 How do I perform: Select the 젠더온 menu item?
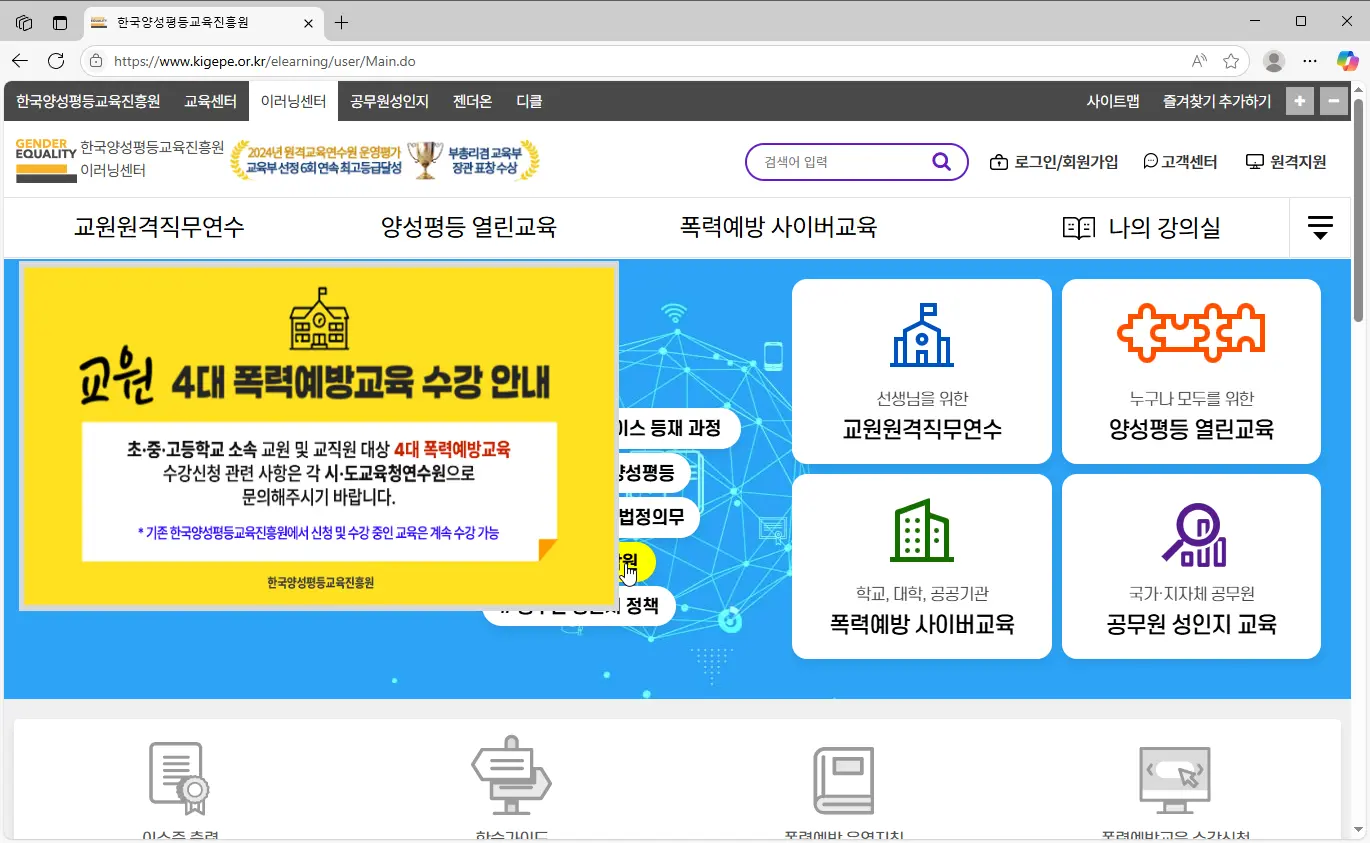(x=472, y=101)
